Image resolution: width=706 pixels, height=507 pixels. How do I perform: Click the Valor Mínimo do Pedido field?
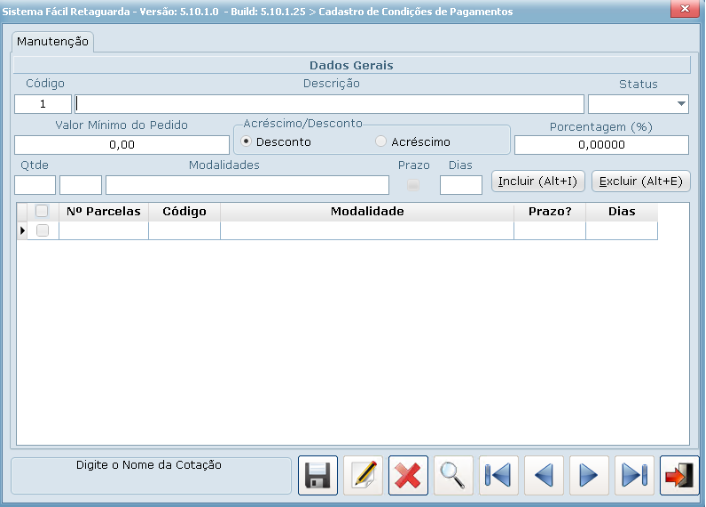coord(121,145)
